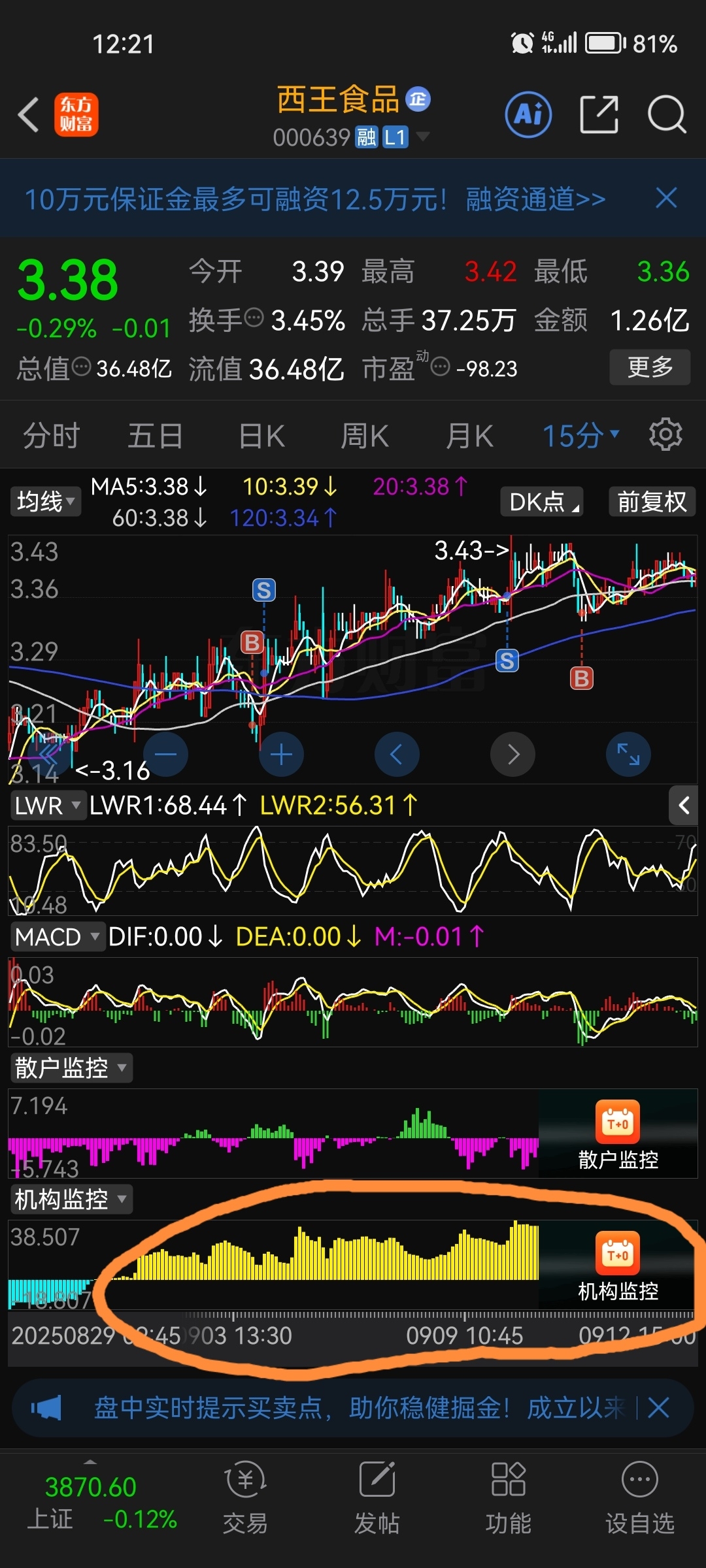Open the 机构监控 indicator dropdown
706x1568 pixels.
click(71, 1200)
